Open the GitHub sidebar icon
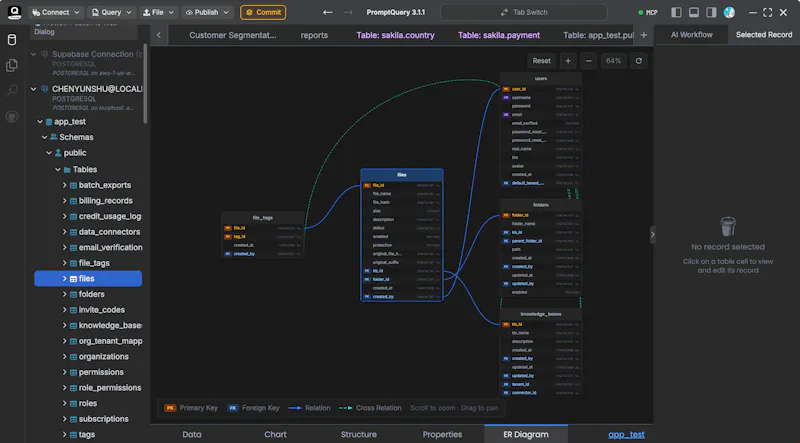This screenshot has height=443, width=800. tap(12, 116)
